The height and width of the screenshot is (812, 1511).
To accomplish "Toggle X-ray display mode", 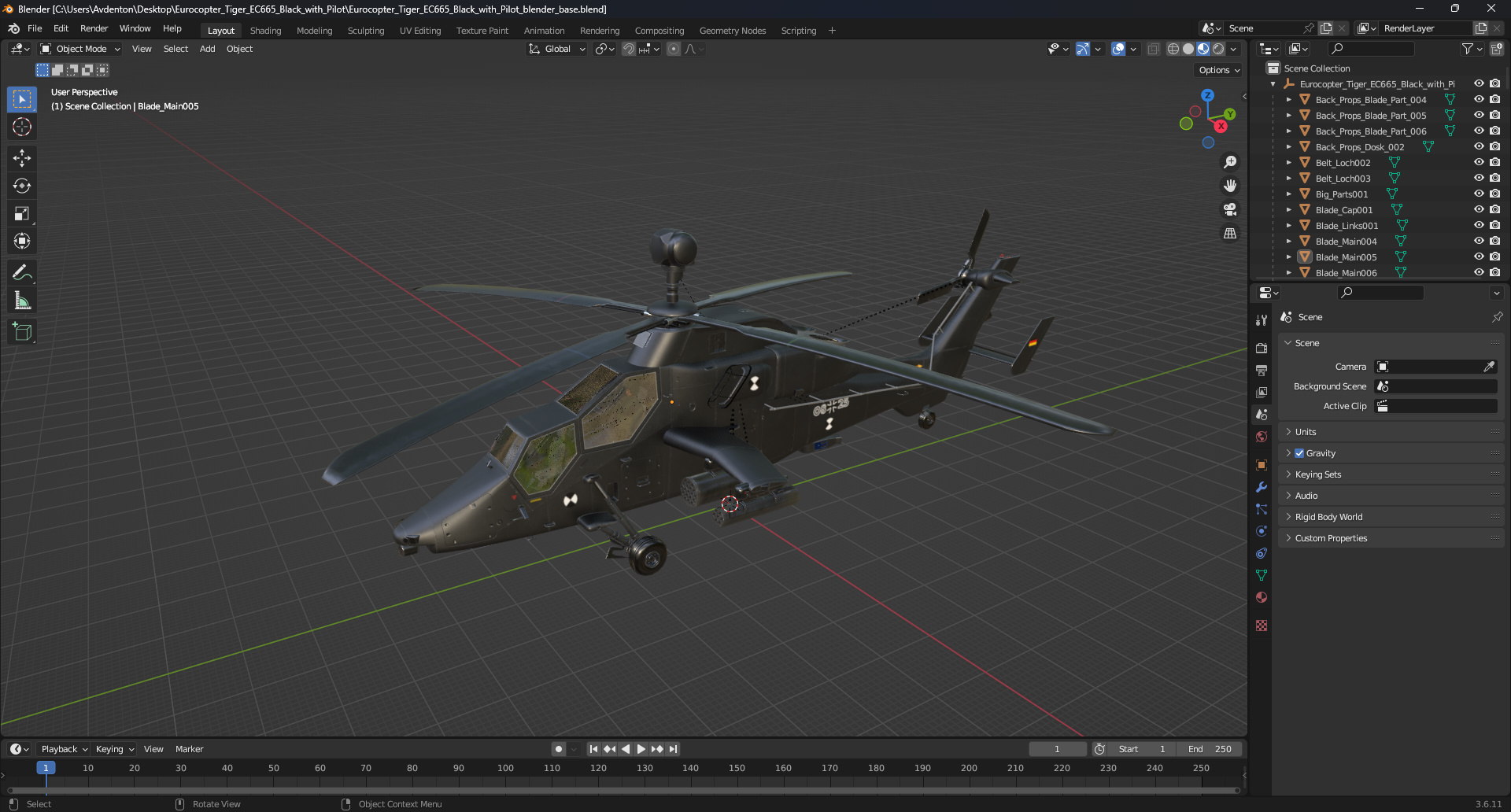I will pos(1153,49).
